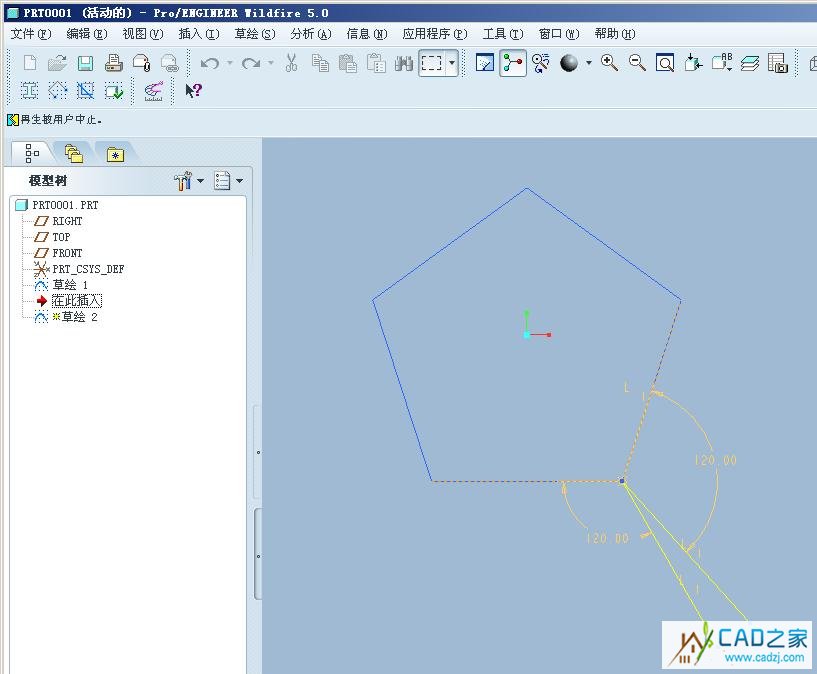The height and width of the screenshot is (674, 817).
Task: Click the send-with-link mail icon
Action: (x=170, y=63)
